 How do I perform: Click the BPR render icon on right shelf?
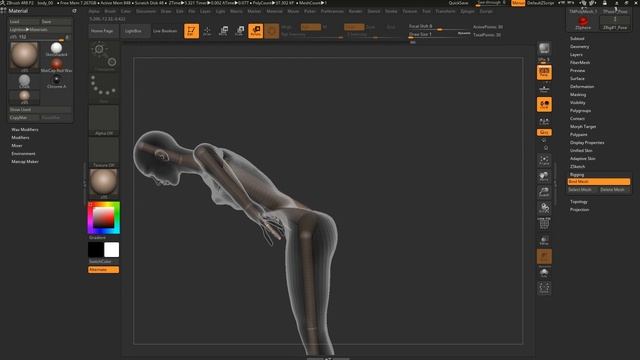(x=544, y=49)
